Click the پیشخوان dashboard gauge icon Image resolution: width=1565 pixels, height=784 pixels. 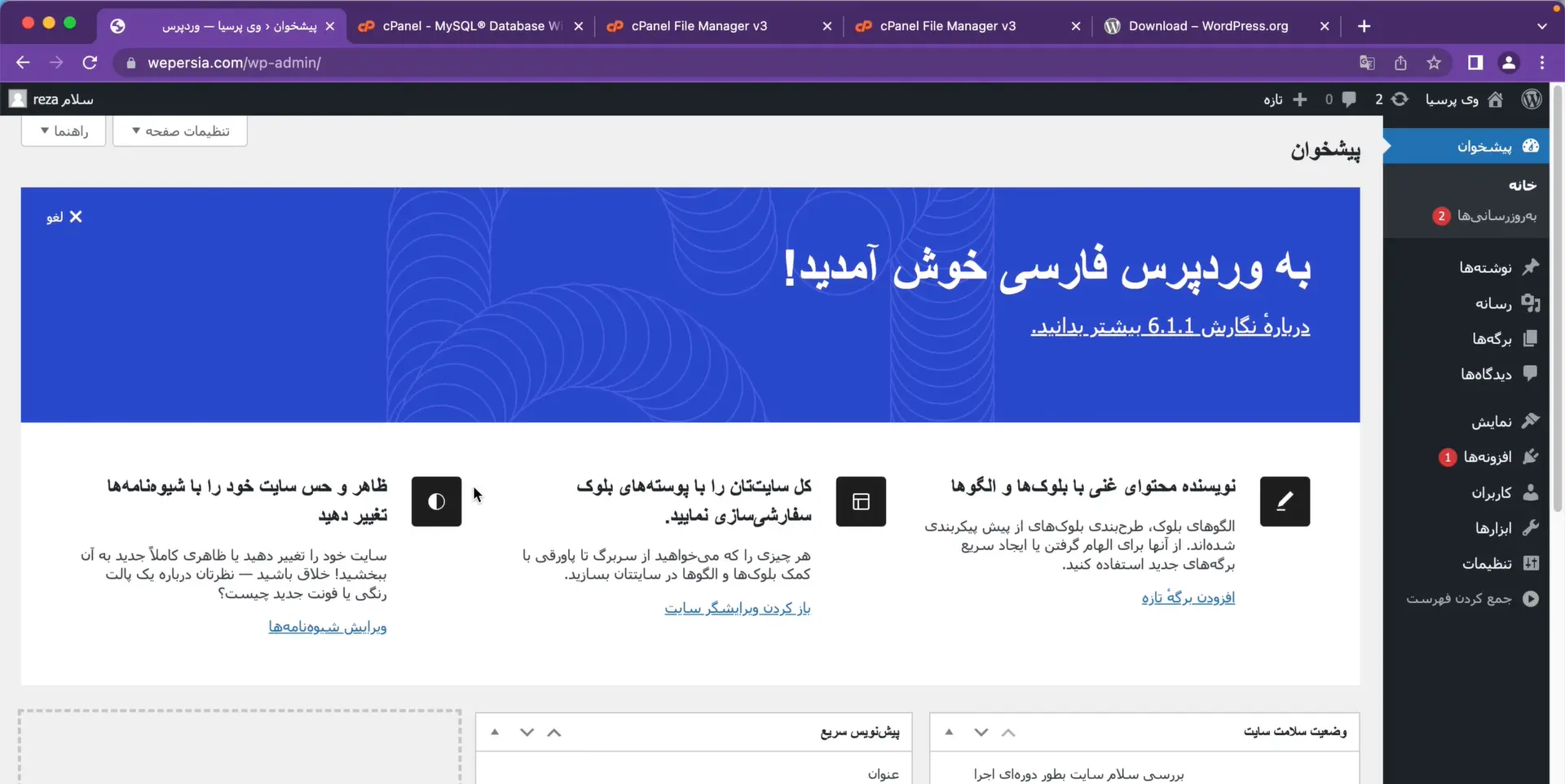[x=1531, y=146]
